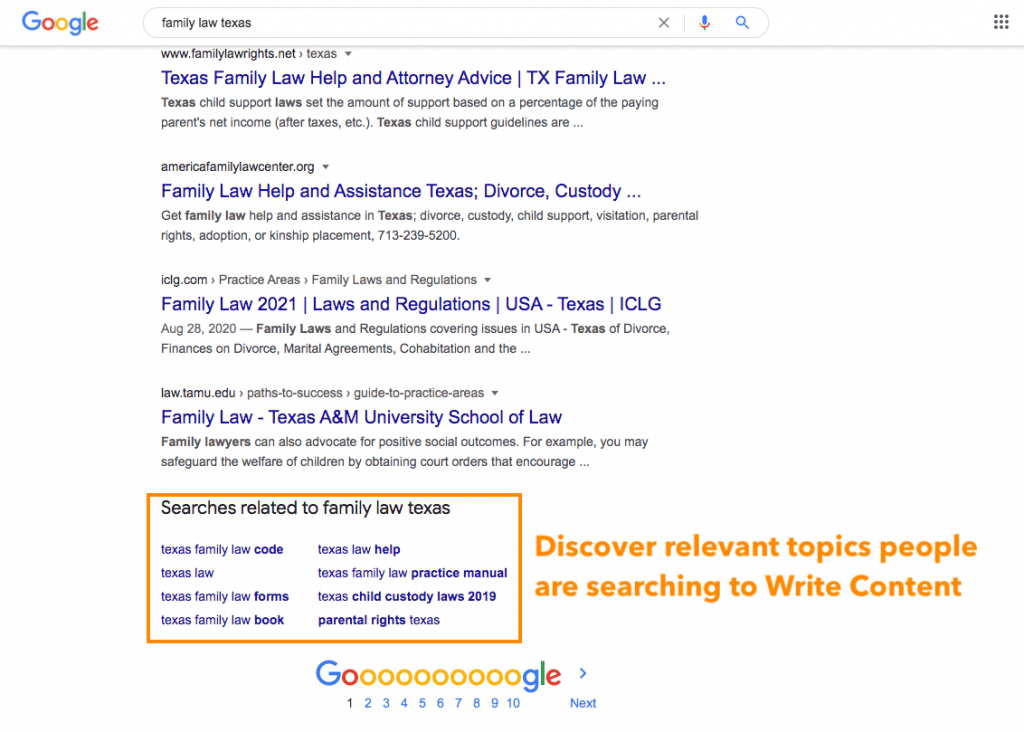Go to results page 7

[458, 703]
